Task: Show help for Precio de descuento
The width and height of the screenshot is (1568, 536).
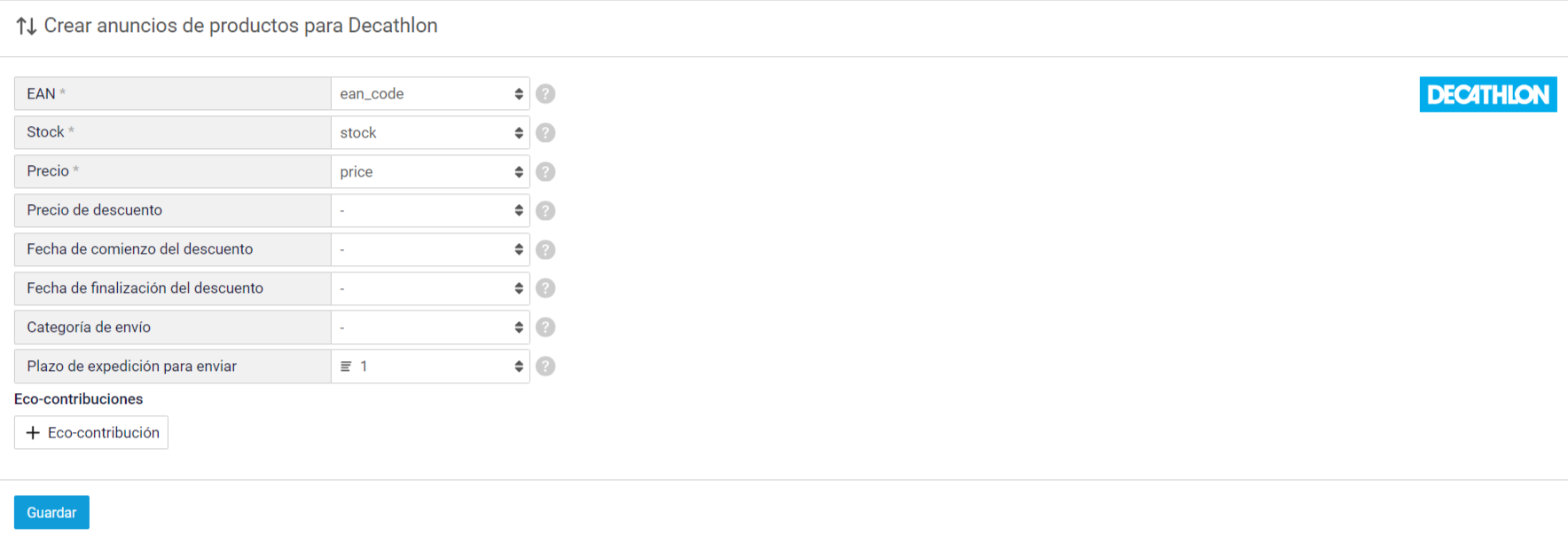Action: click(x=545, y=211)
